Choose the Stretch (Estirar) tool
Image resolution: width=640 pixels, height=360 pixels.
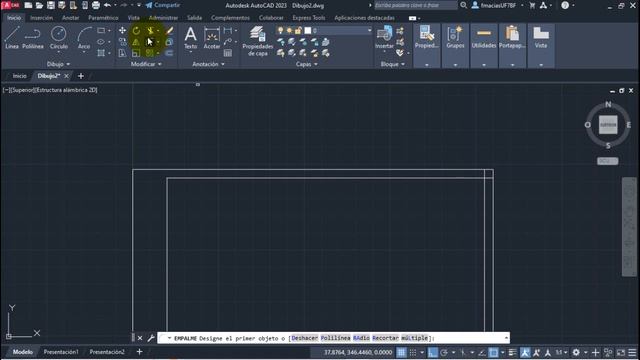(122, 53)
